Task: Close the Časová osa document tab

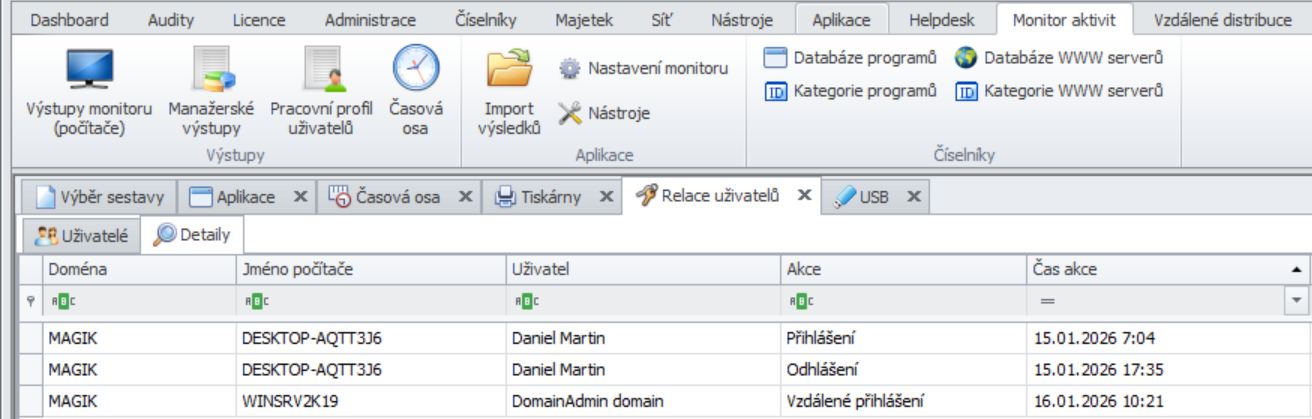Action: click(465, 197)
